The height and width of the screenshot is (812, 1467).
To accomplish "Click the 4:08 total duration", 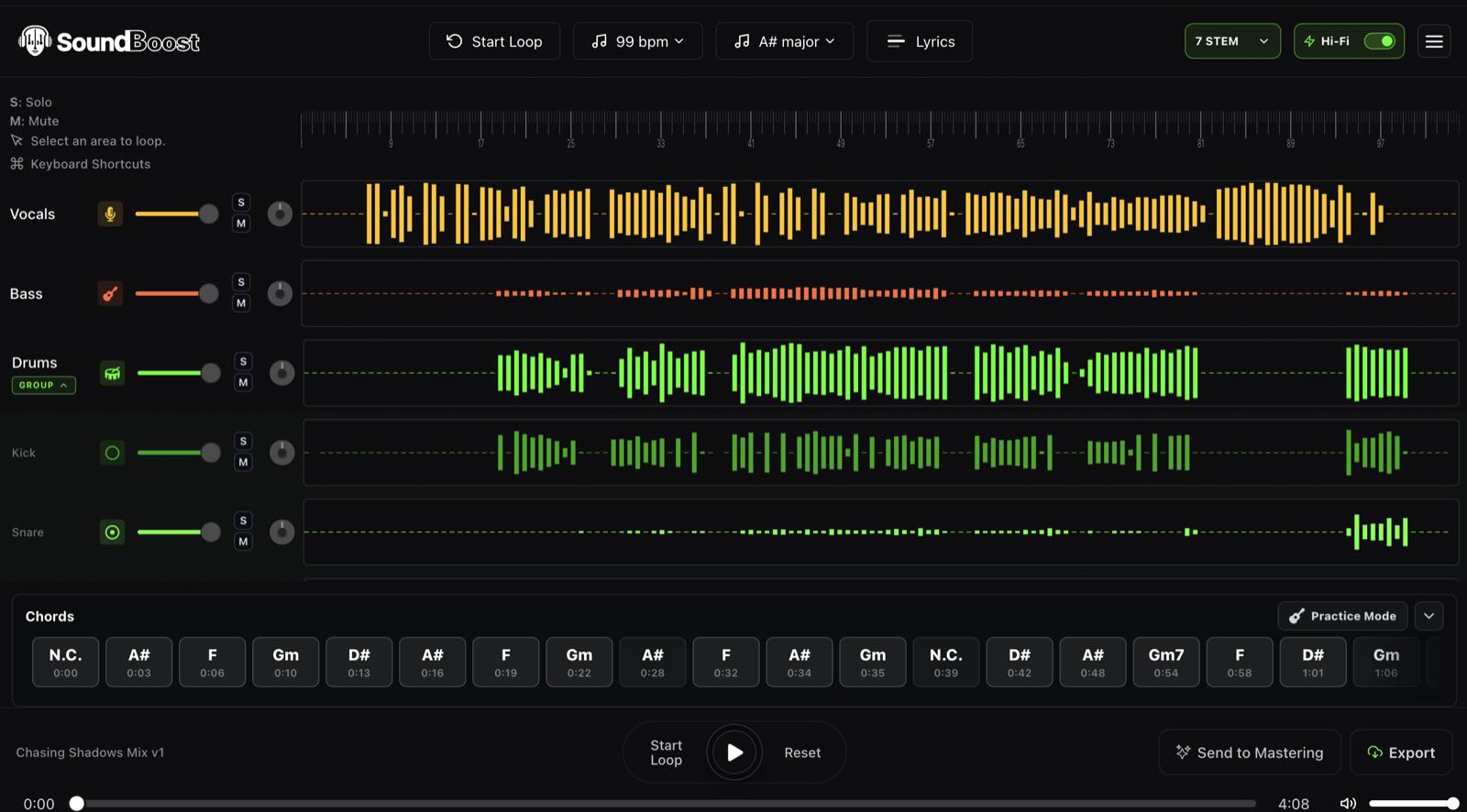I will pos(1294,804).
